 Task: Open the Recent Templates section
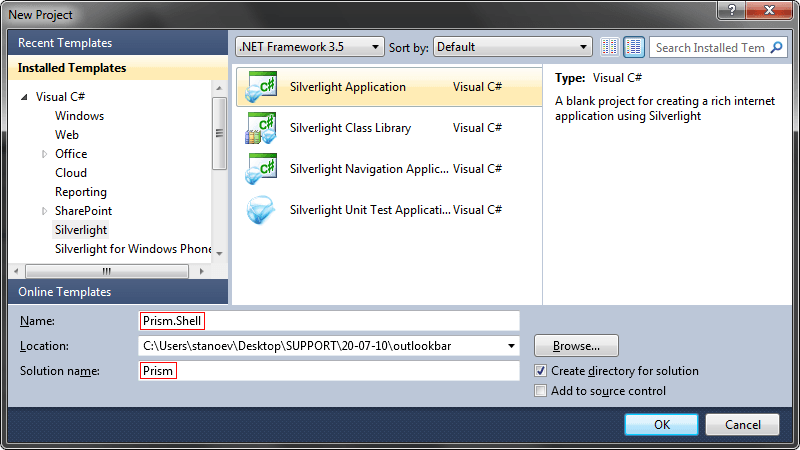click(65, 43)
